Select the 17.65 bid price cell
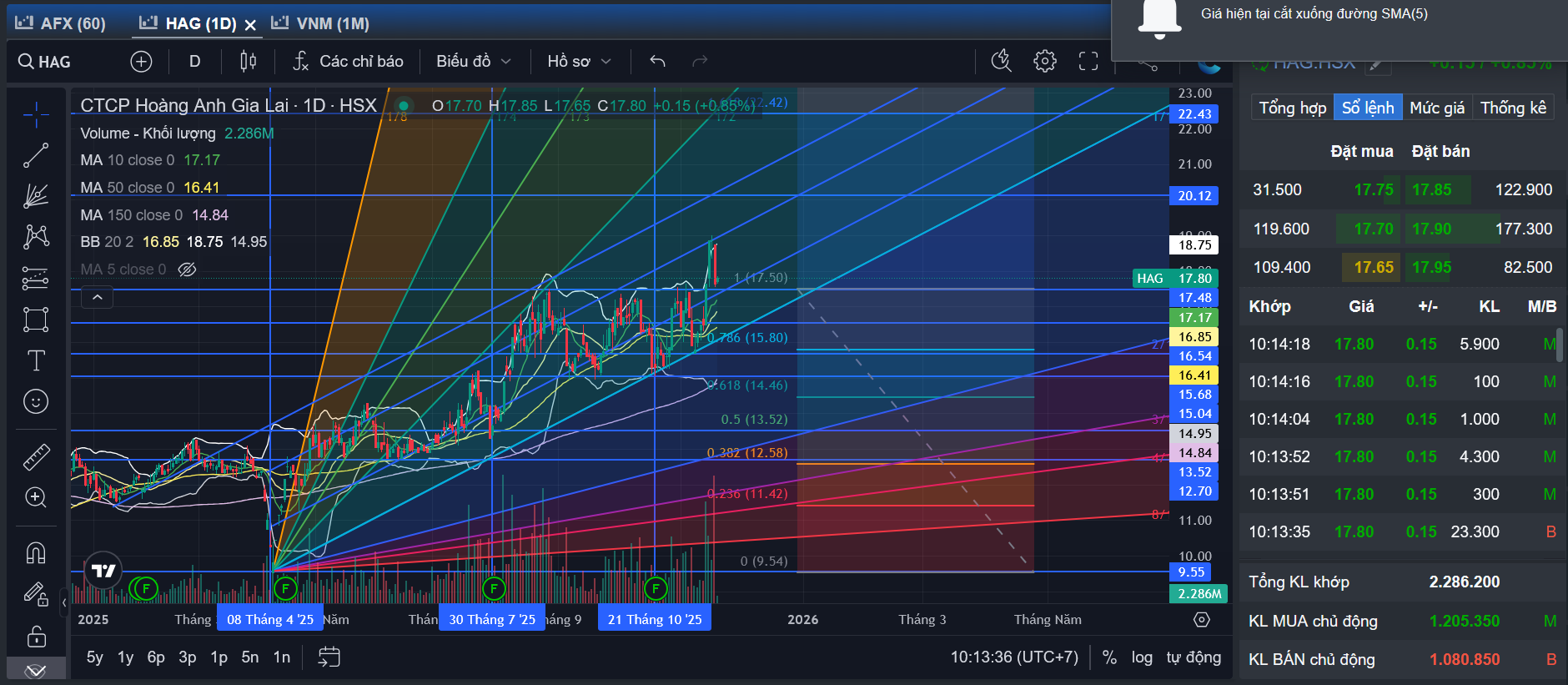 click(x=1374, y=267)
